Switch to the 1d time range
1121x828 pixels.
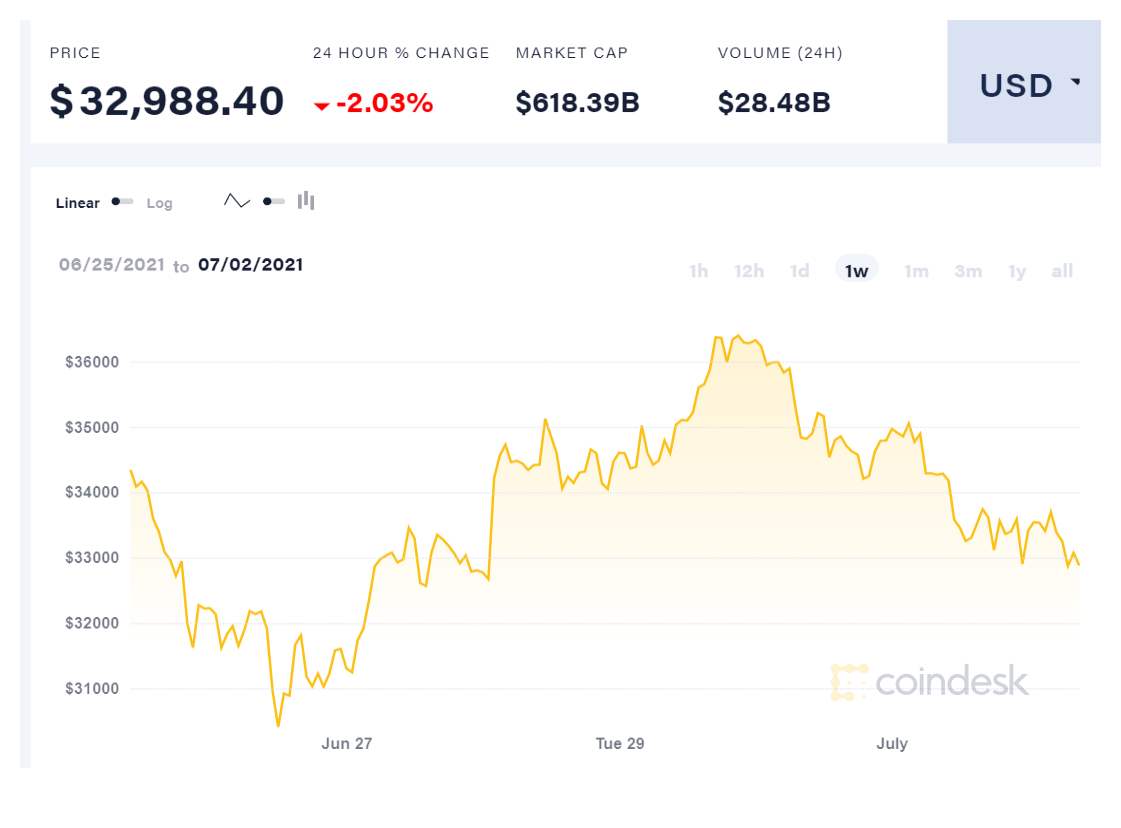[x=800, y=271]
